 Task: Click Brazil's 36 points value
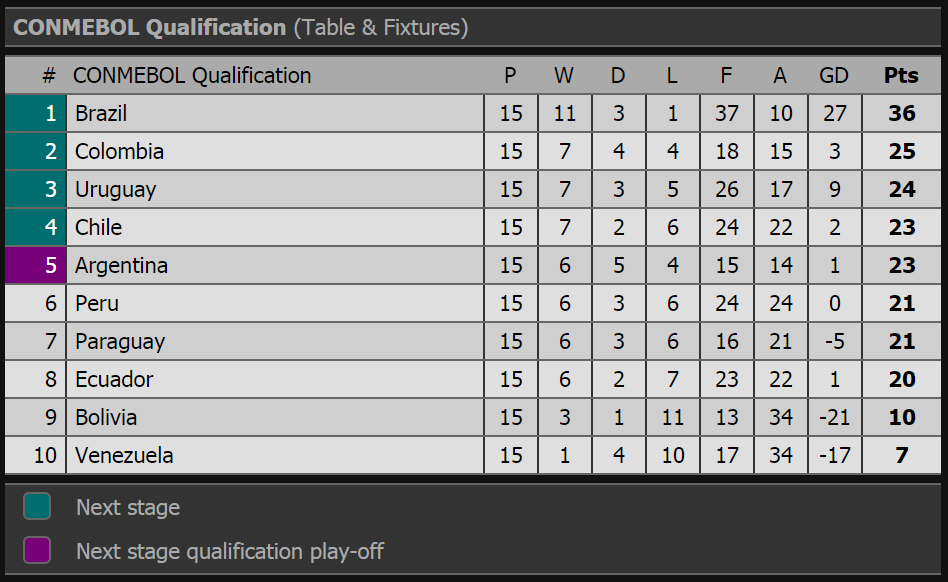[x=901, y=114]
